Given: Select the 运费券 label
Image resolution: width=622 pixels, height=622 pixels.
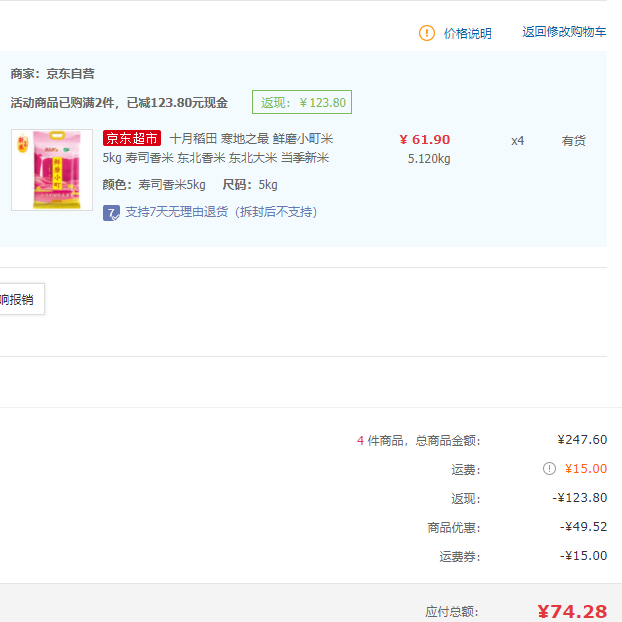Looking at the screenshot, I should click(460, 557).
